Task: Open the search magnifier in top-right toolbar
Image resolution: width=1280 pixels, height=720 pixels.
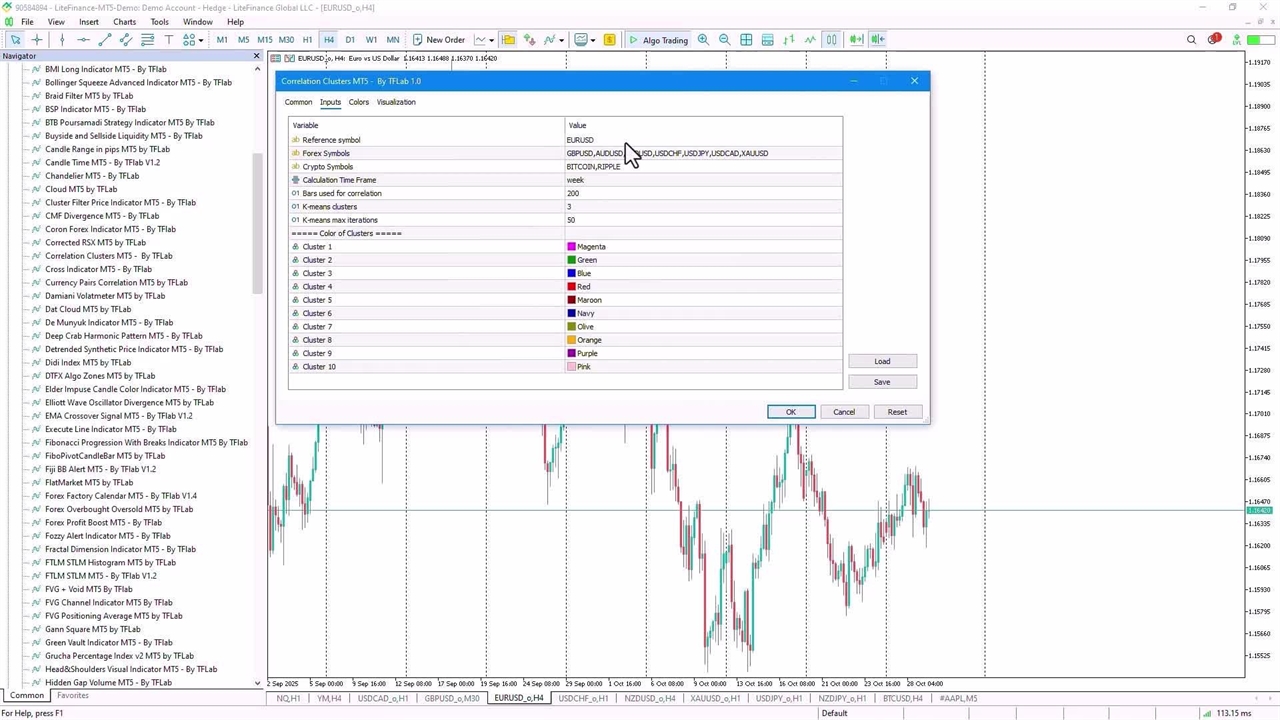Action: (x=1191, y=40)
